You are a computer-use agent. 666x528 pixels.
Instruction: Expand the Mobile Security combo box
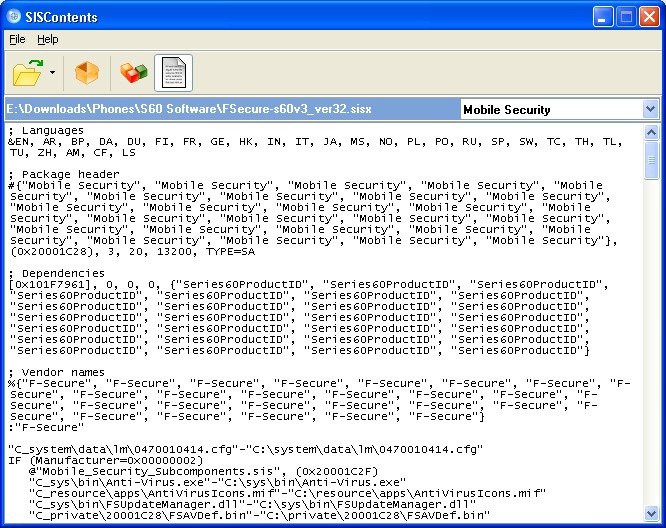point(650,109)
